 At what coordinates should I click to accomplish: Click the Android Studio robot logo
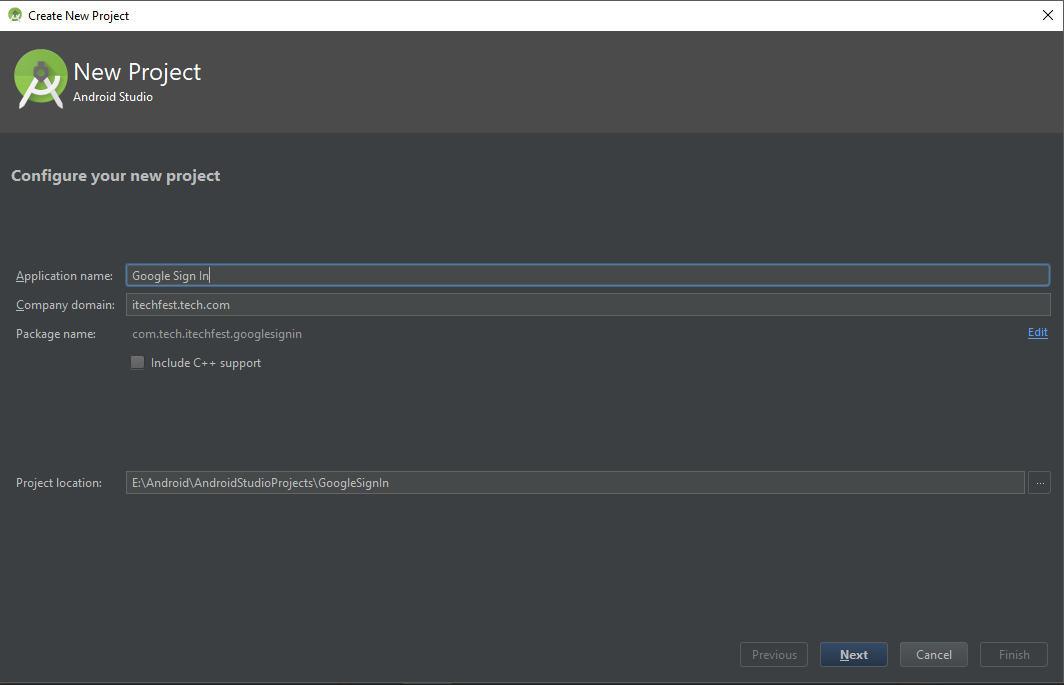[40, 78]
